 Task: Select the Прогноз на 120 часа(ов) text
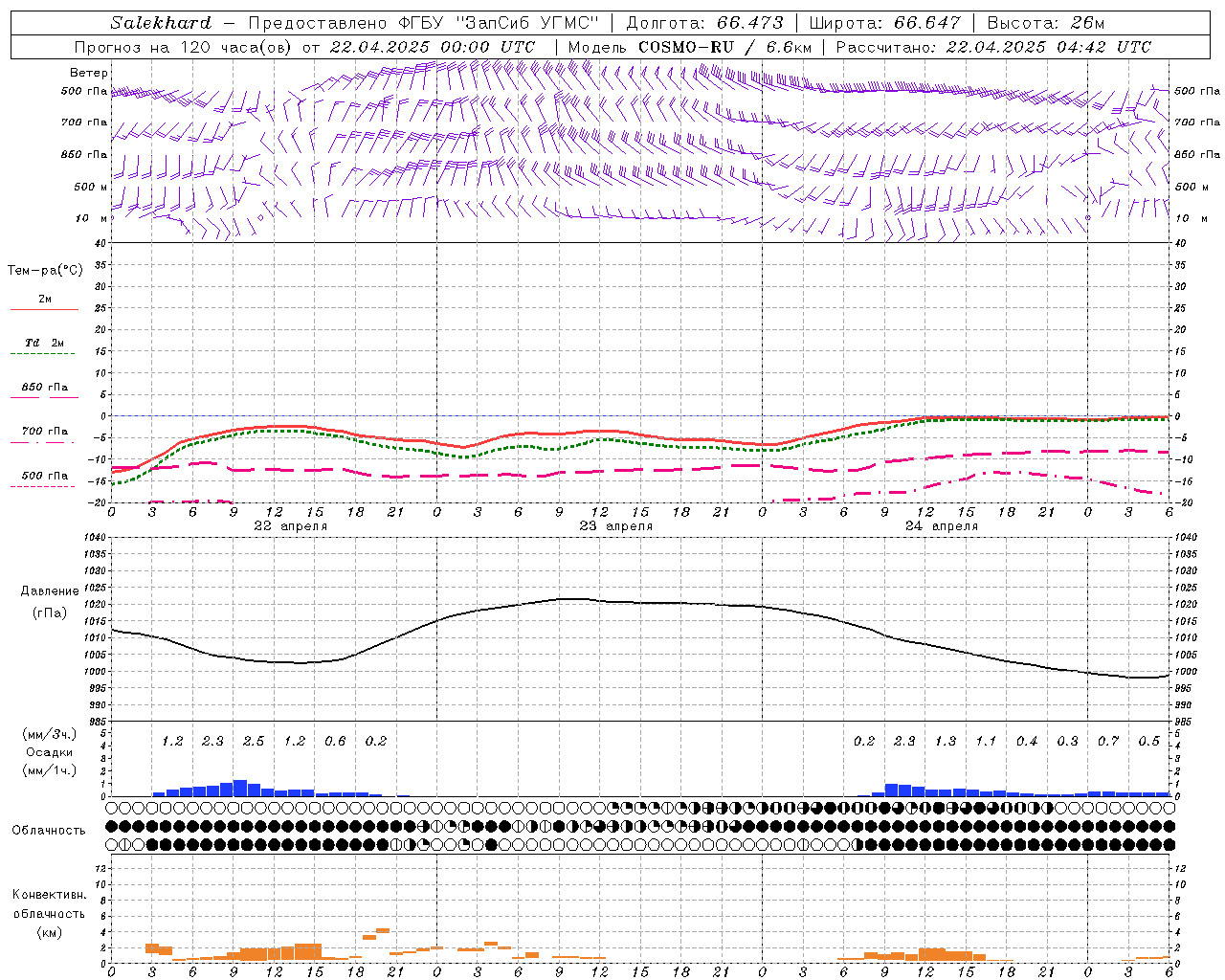(185, 47)
